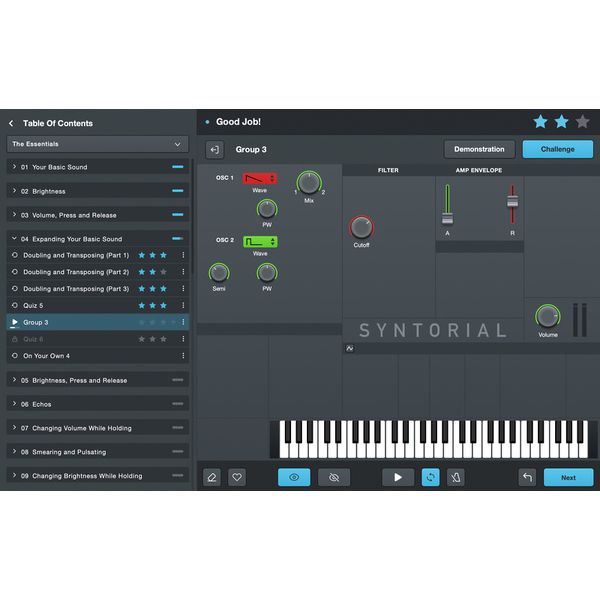The height and width of the screenshot is (600, 600).
Task: Click the undo back arrow button
Action: coord(527,477)
